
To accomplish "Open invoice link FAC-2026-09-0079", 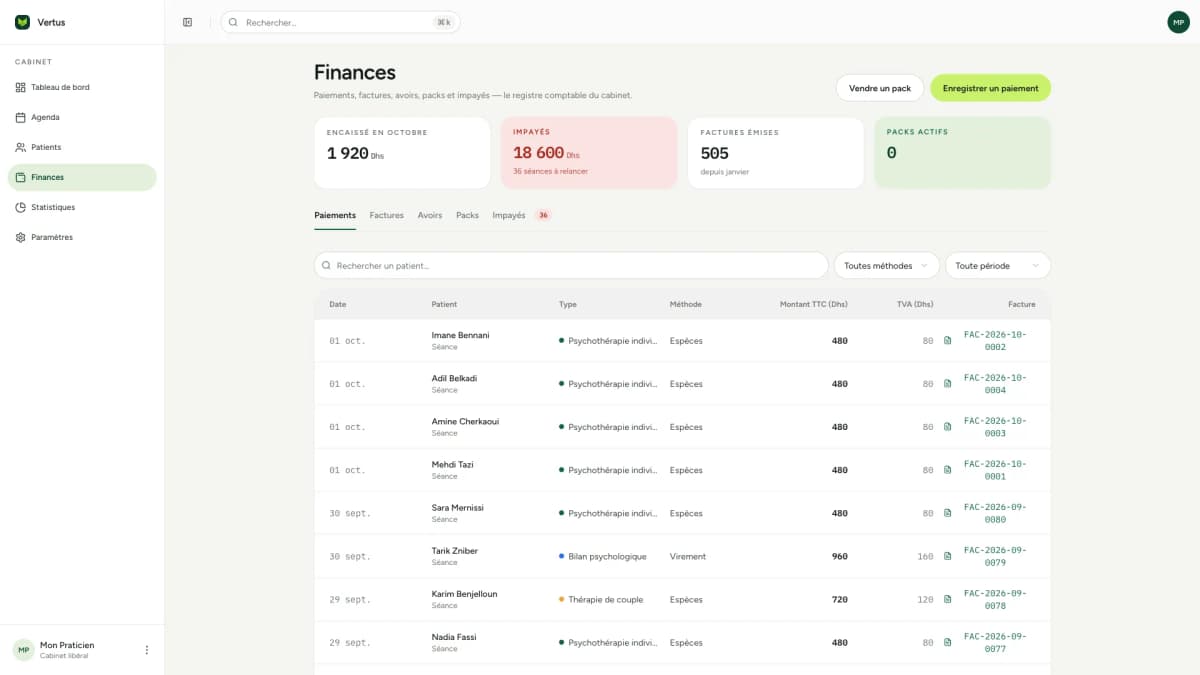I will click(995, 556).
